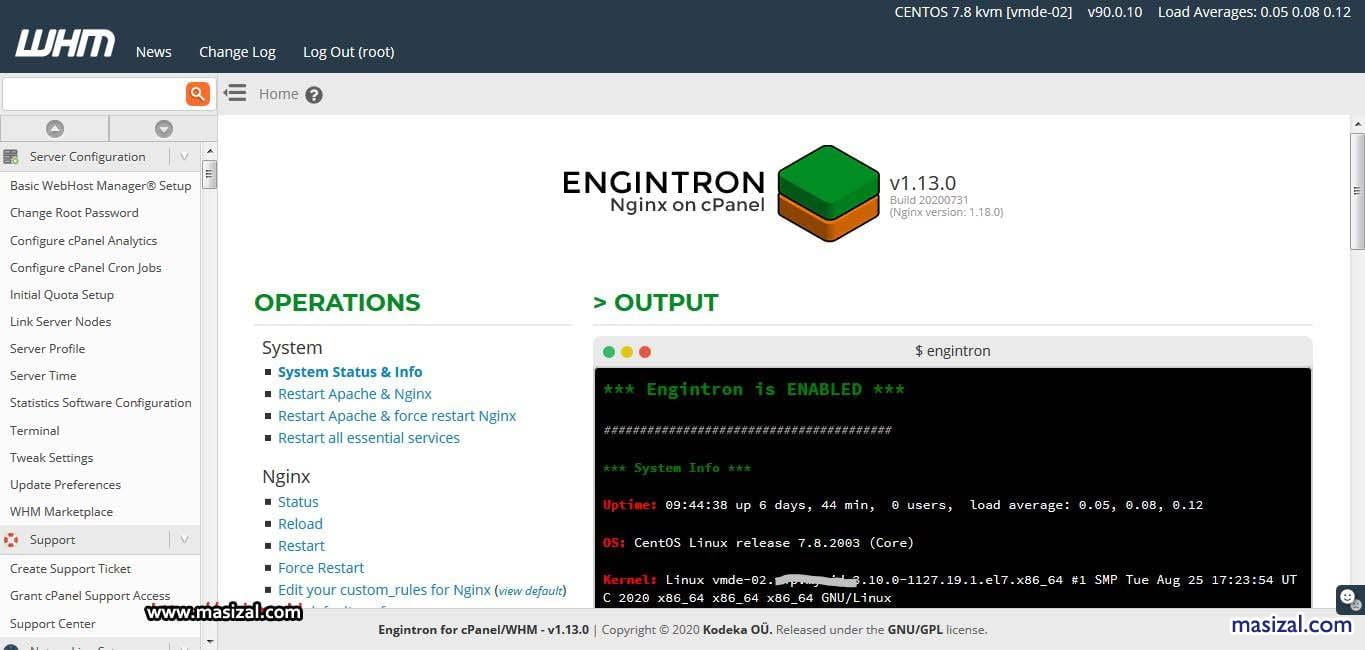
Task: Click Restart Apache & Nginx link
Action: [x=355, y=394]
